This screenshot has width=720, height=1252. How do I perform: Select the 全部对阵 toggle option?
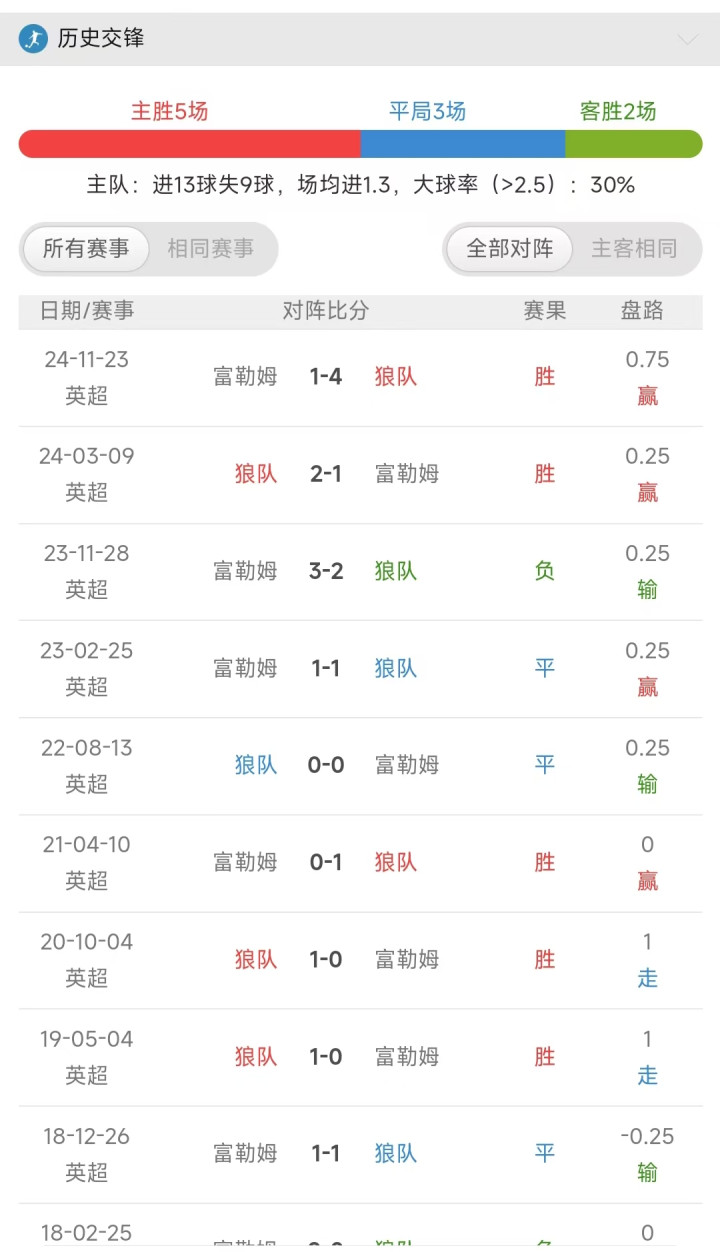pos(510,249)
